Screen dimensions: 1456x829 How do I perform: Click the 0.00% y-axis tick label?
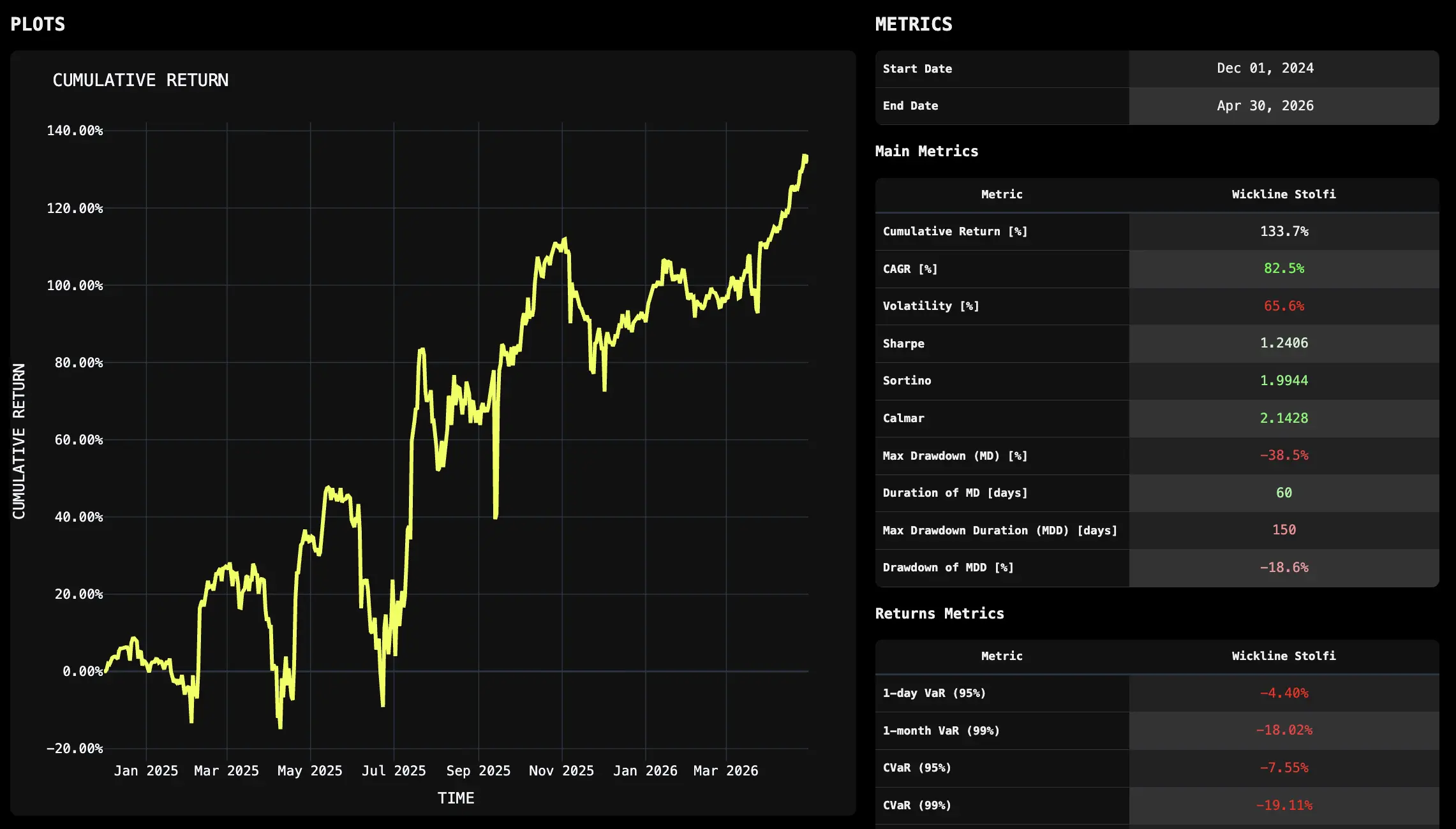pyautogui.click(x=82, y=671)
